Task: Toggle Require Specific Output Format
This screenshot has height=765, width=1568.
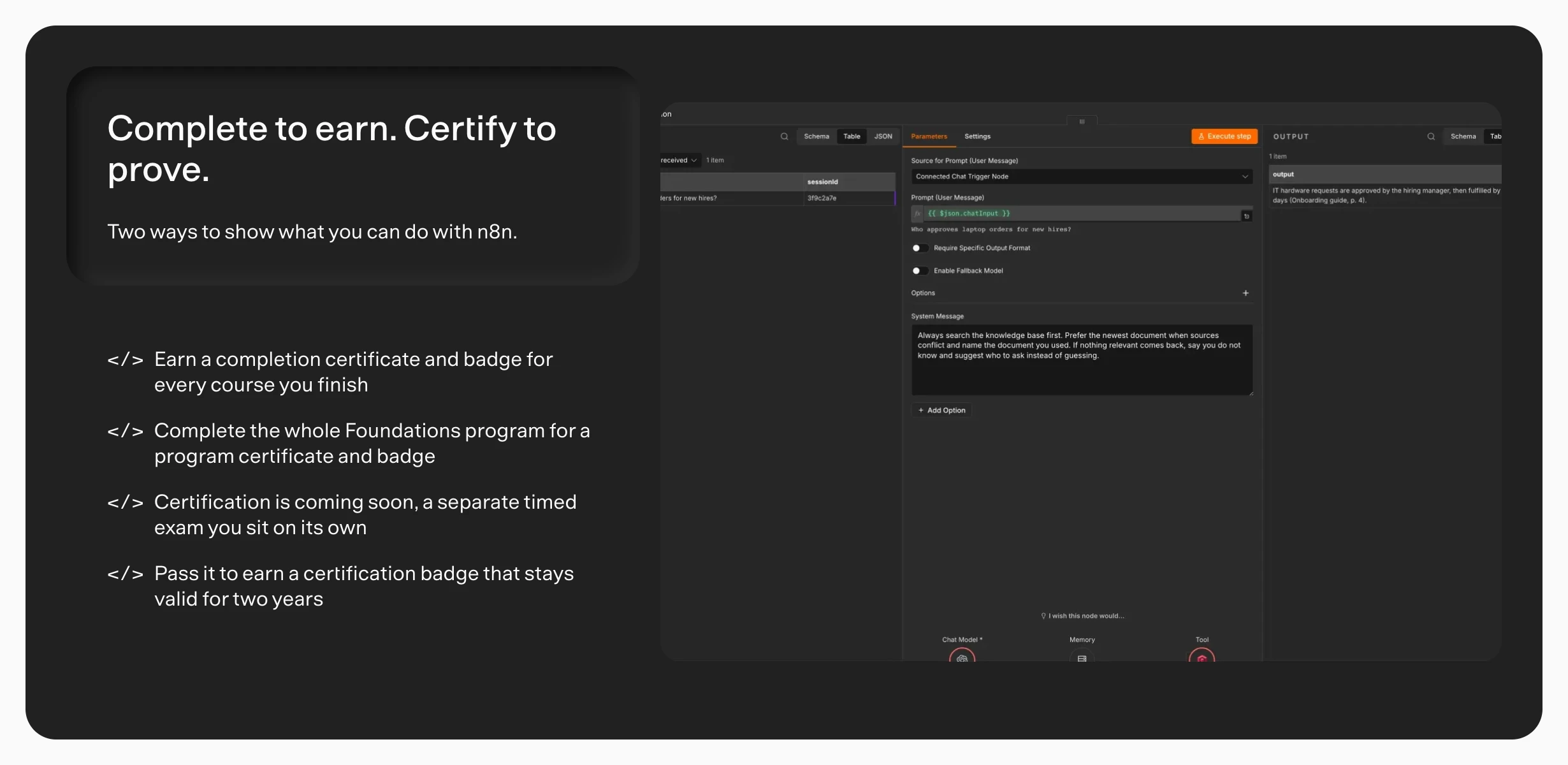Action: 920,248
